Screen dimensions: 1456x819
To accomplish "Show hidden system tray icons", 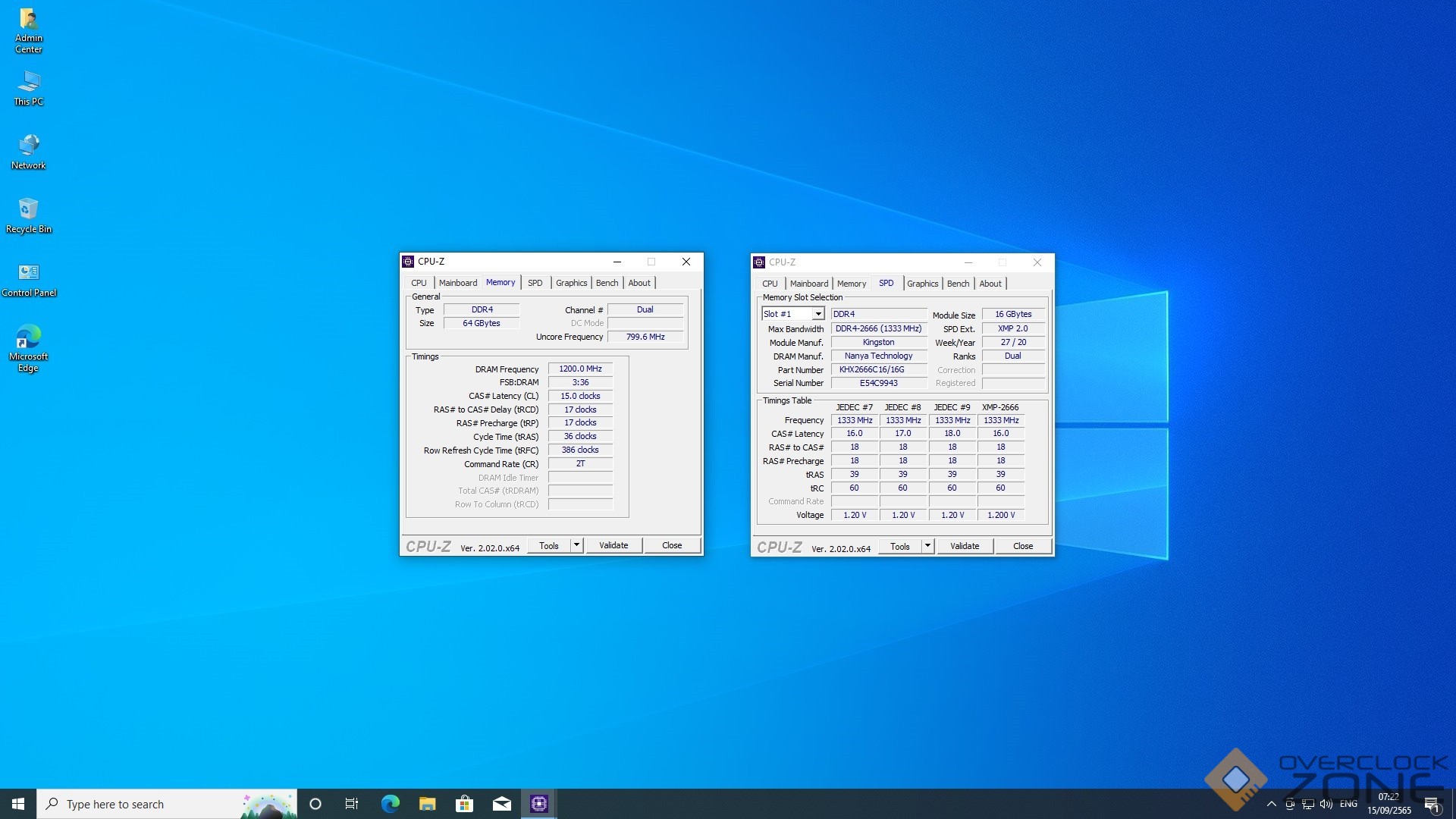I will (x=1272, y=804).
